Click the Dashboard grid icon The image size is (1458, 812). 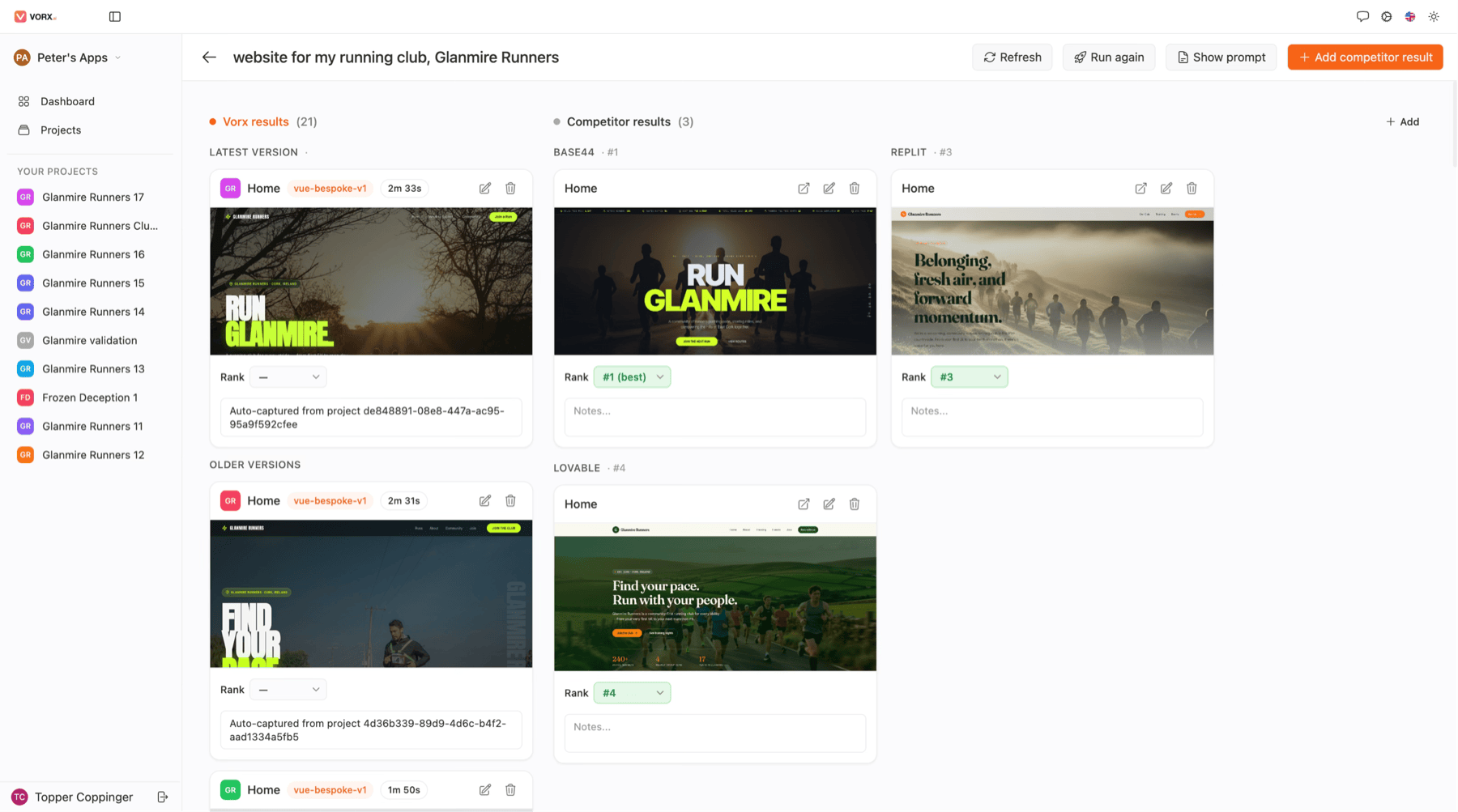pyautogui.click(x=23, y=101)
